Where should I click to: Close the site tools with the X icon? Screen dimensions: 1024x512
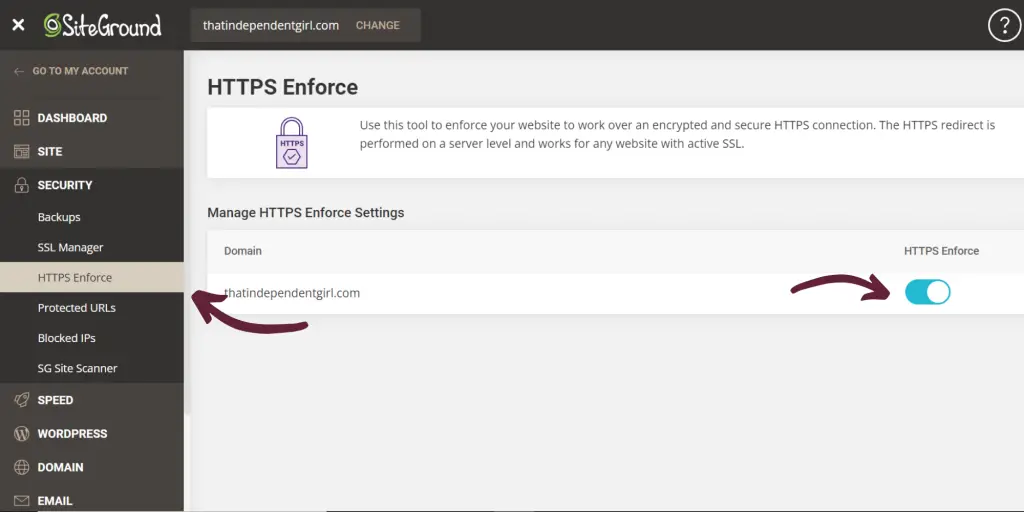pos(18,25)
